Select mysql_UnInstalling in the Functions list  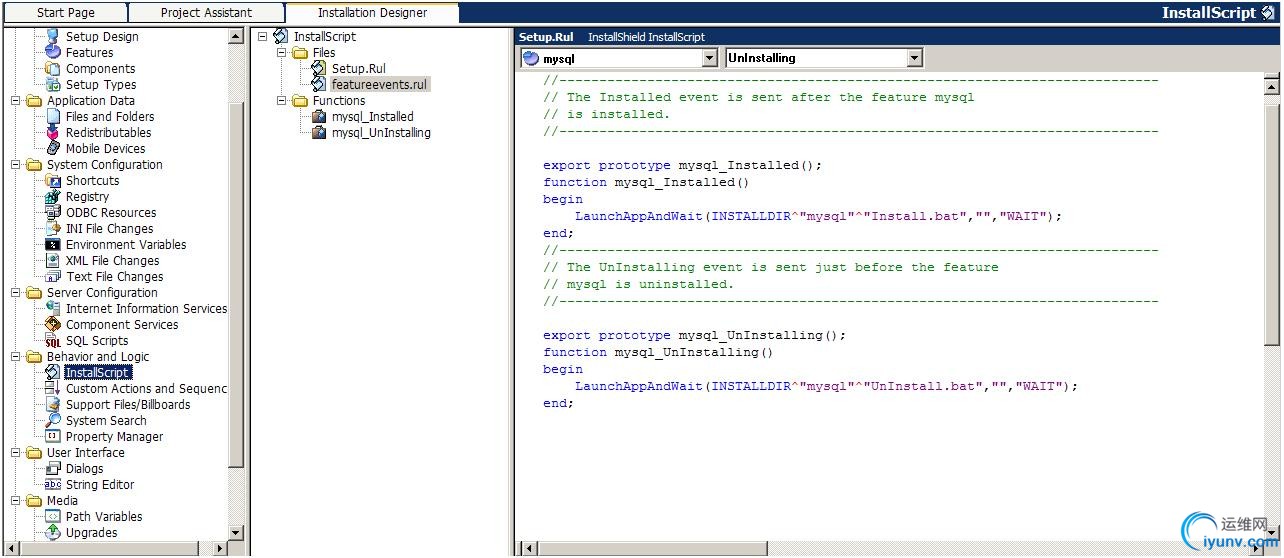[381, 133]
